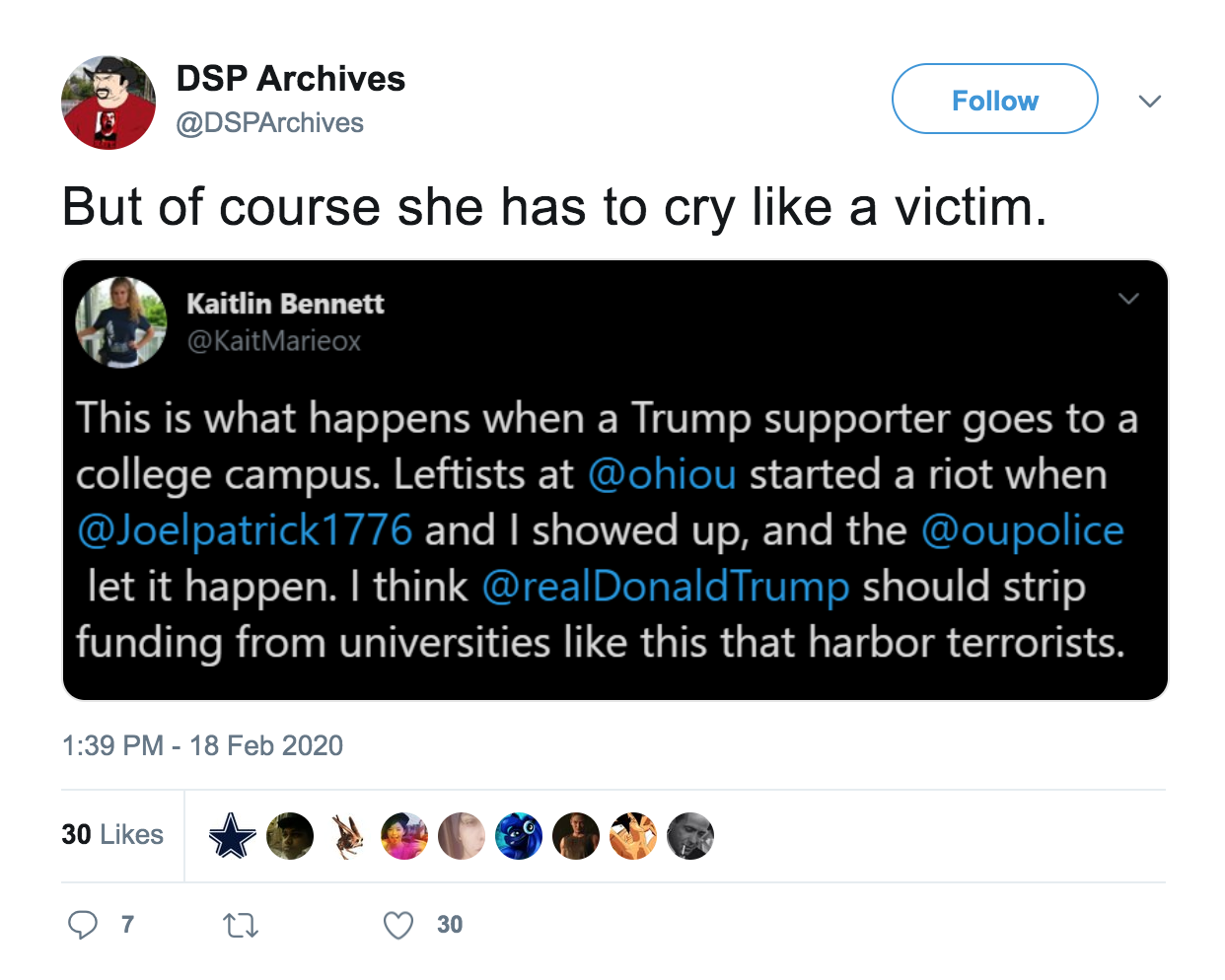Click the blue pony liker avatar
Image resolution: width=1225 pixels, height=980 pixels.
[x=518, y=836]
